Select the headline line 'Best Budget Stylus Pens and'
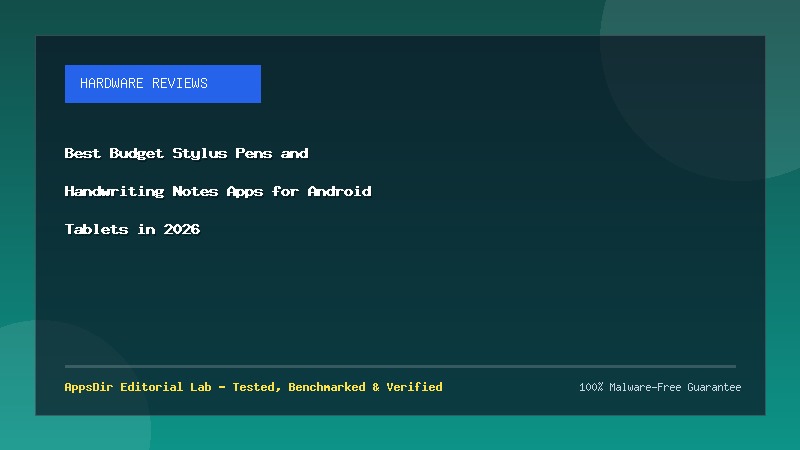The height and width of the screenshot is (450, 800). point(186,154)
